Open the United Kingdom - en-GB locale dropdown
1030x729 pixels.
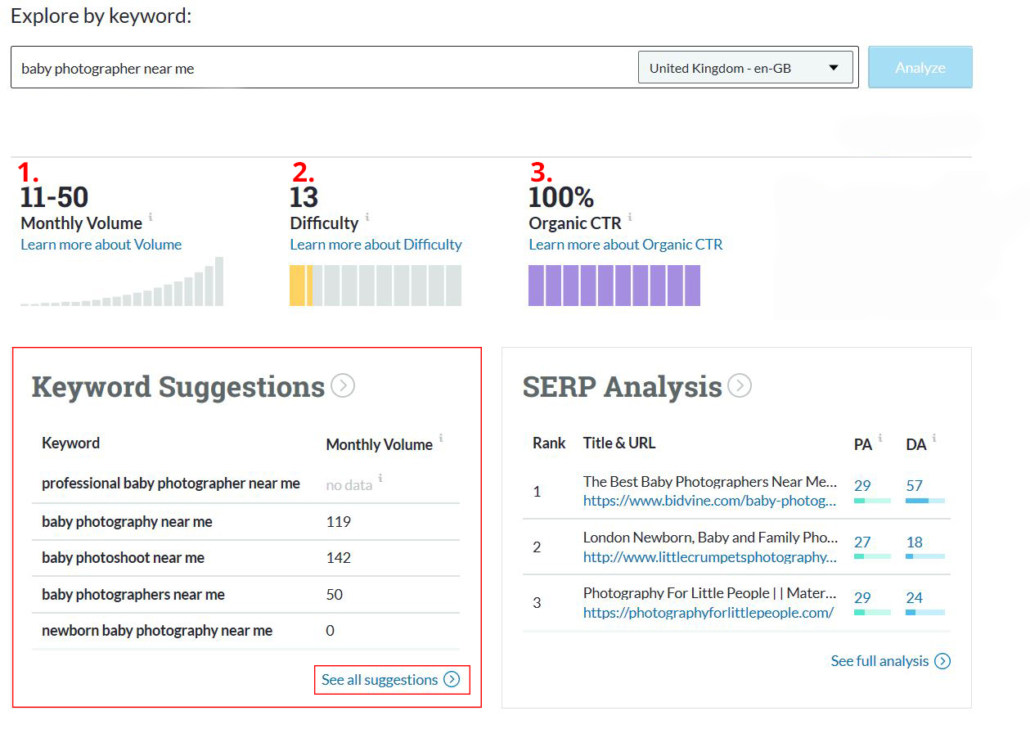[x=746, y=68]
